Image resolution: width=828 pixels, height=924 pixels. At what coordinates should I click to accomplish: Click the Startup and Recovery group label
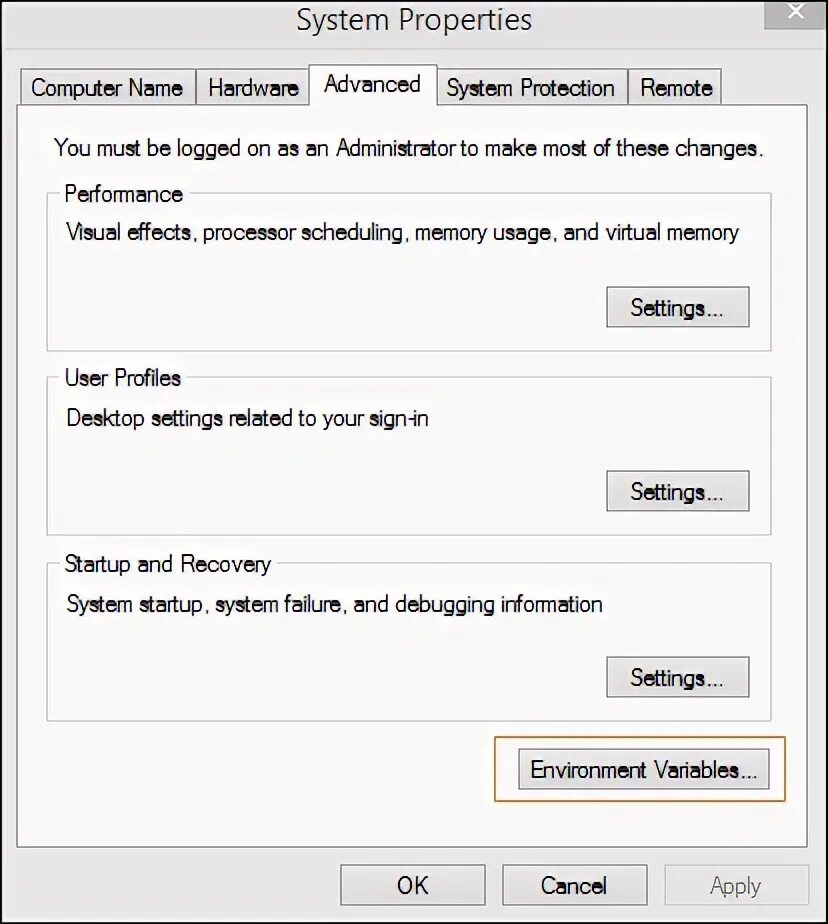tap(167, 564)
